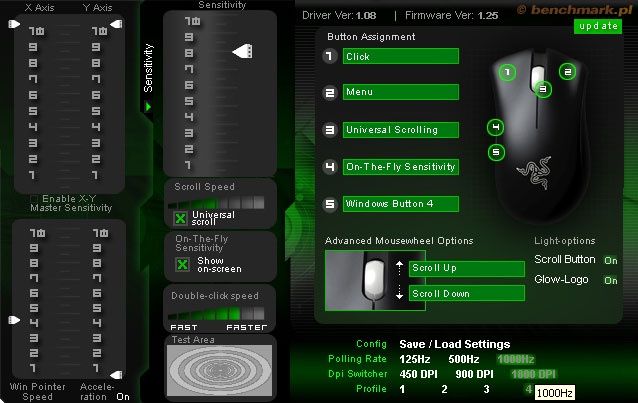This screenshot has height=403, width=638.
Task: Enable X-Y Master Sensitivity checkbox
Action: point(34,199)
